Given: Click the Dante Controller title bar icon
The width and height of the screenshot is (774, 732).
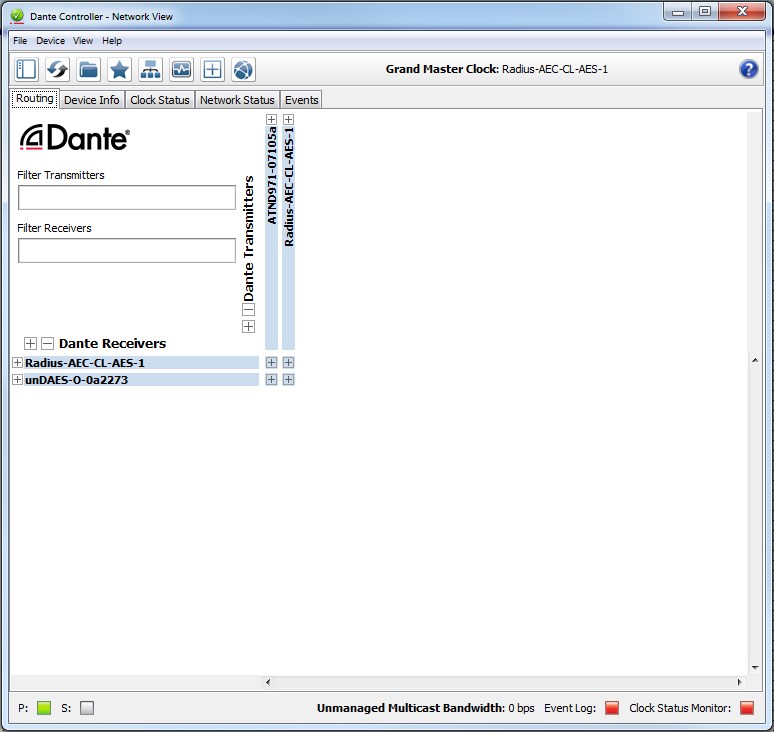Looking at the screenshot, I should [x=17, y=16].
